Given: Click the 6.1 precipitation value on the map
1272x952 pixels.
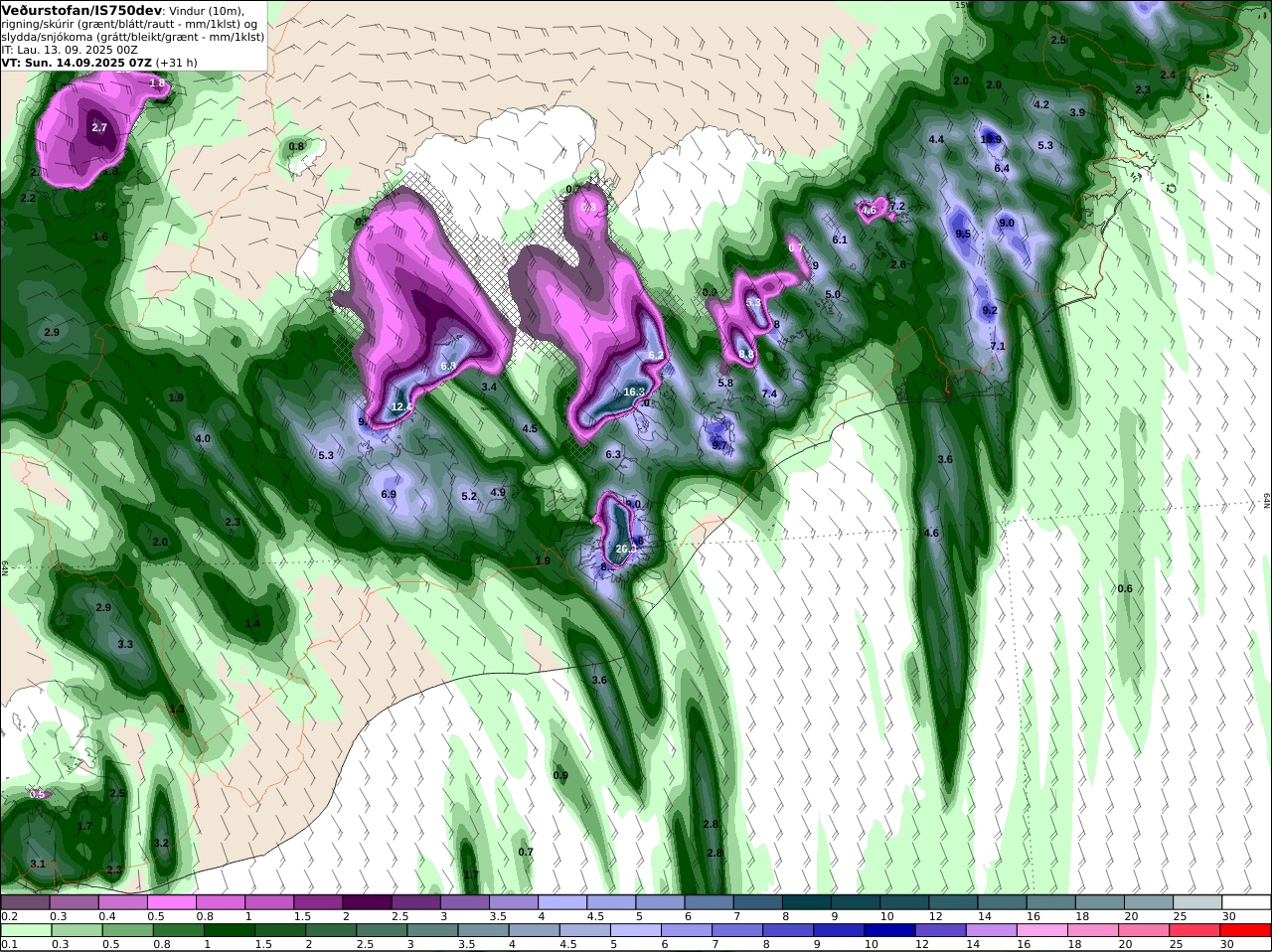Looking at the screenshot, I should 840,240.
